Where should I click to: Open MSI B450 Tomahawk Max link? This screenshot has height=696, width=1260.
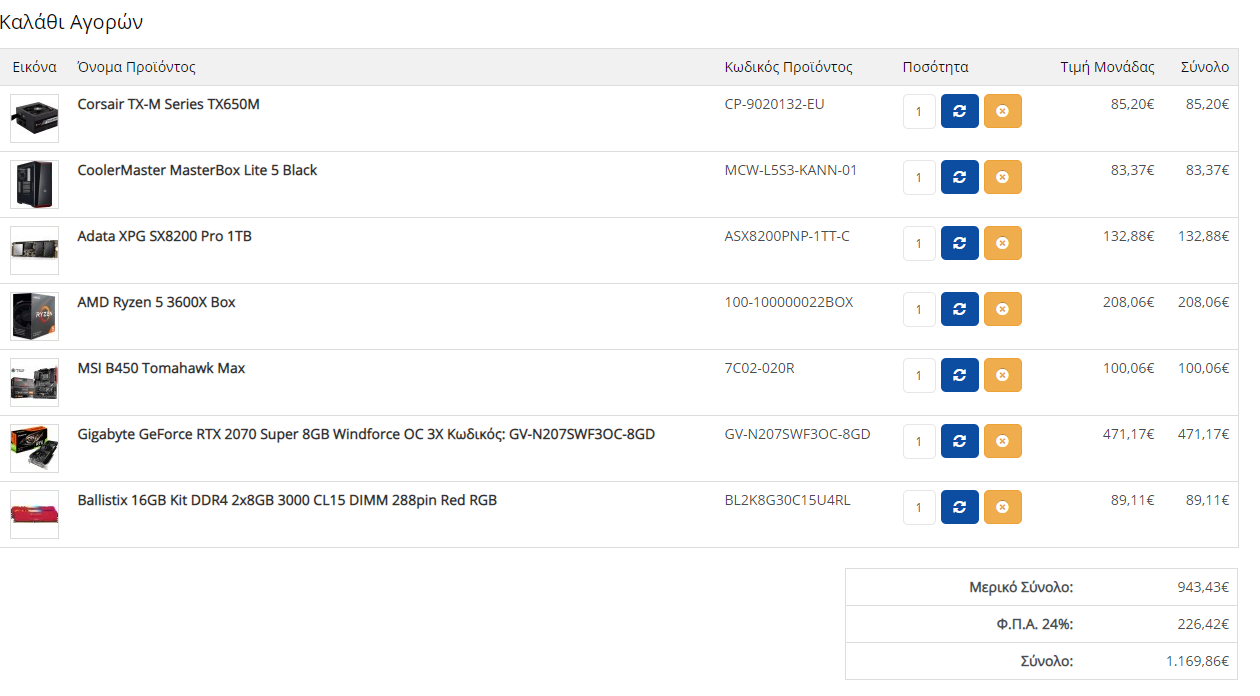click(161, 368)
